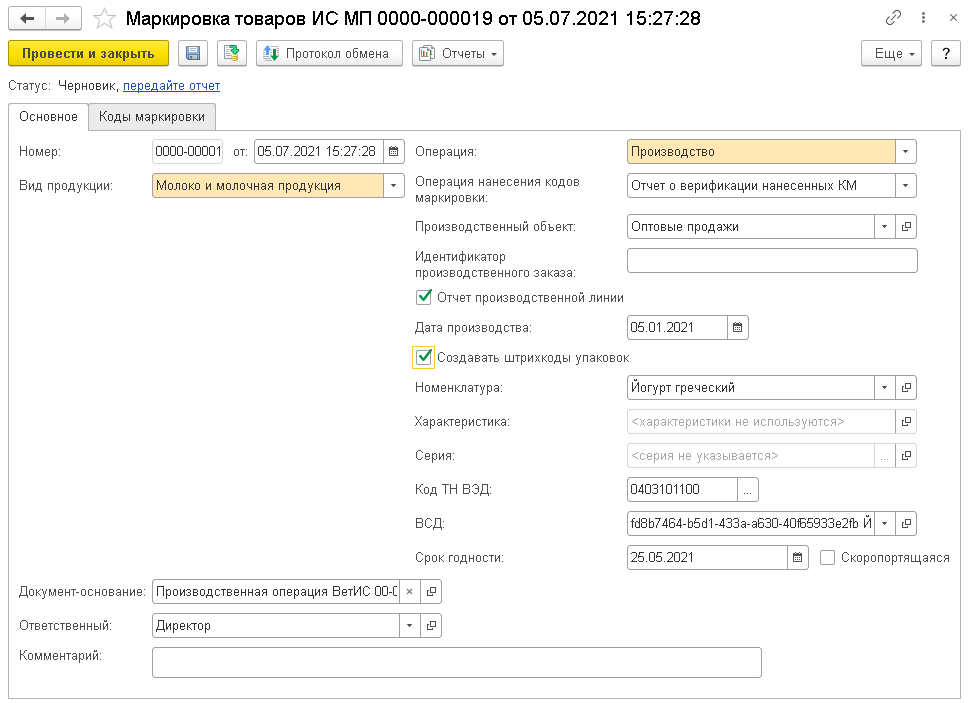970x703 pixels.
Task: Expand the Ответственный dropdown arrow
Action: [409, 625]
